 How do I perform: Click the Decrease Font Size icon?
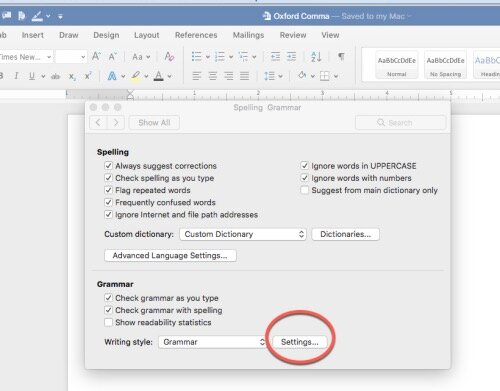(112, 57)
